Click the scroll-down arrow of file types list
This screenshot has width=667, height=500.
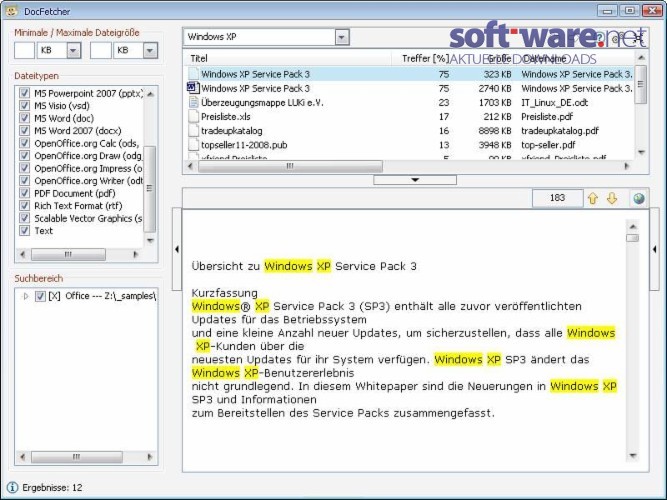point(150,240)
